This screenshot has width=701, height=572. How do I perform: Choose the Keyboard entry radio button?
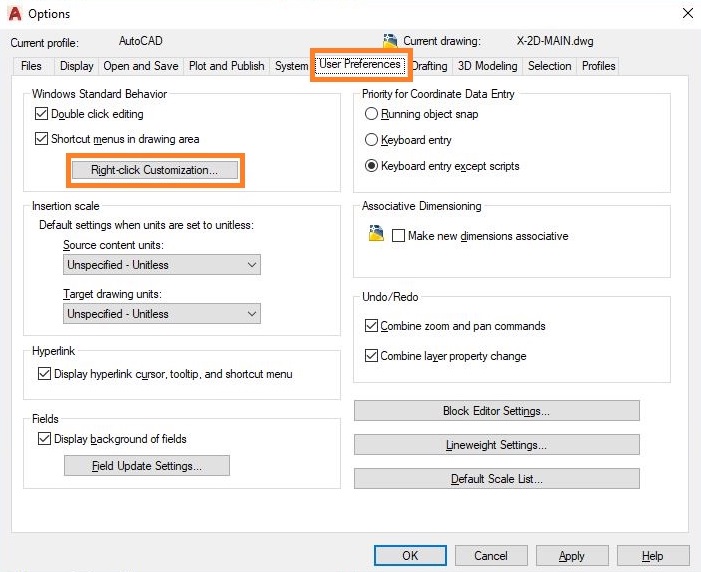coord(372,140)
